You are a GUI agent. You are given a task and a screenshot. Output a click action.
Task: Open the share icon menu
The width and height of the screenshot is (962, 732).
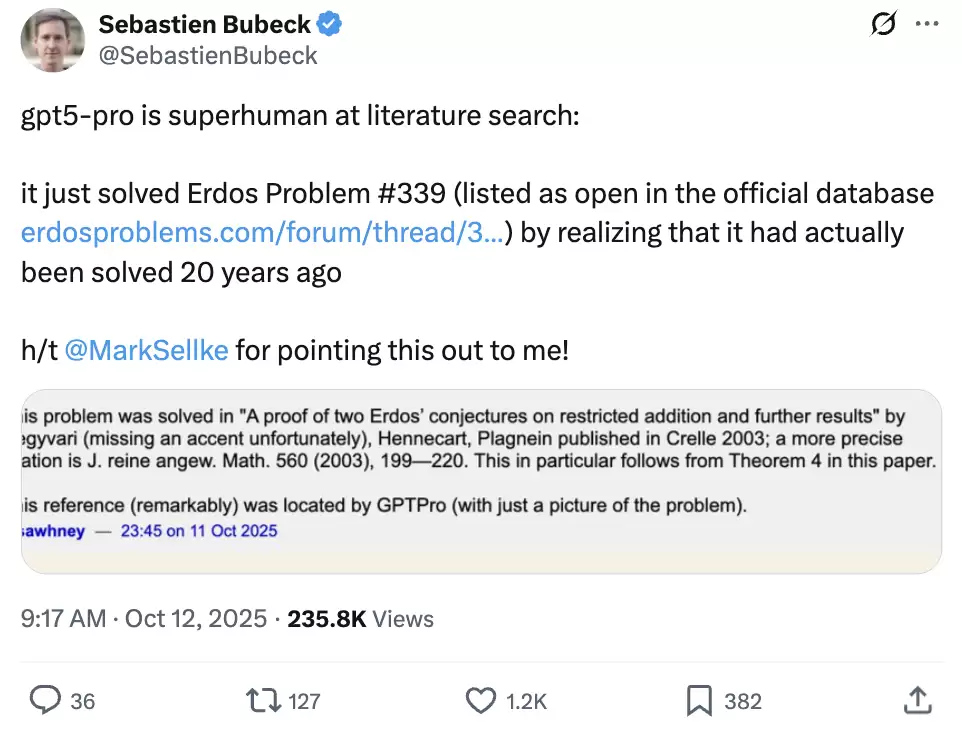[x=917, y=700]
